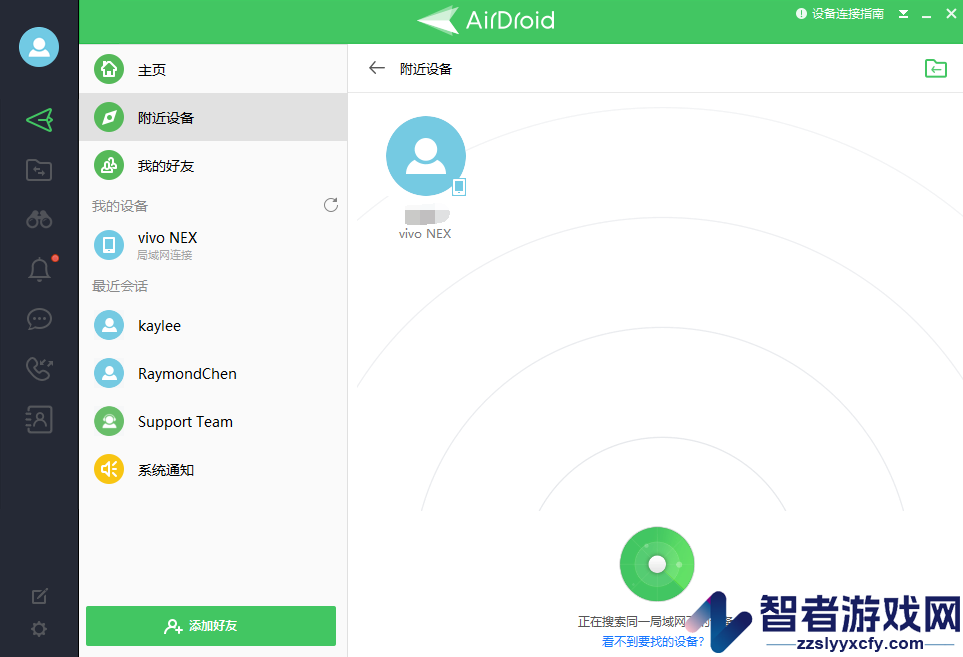Open 我的好友 my friends item
963x657 pixels.
point(213,166)
